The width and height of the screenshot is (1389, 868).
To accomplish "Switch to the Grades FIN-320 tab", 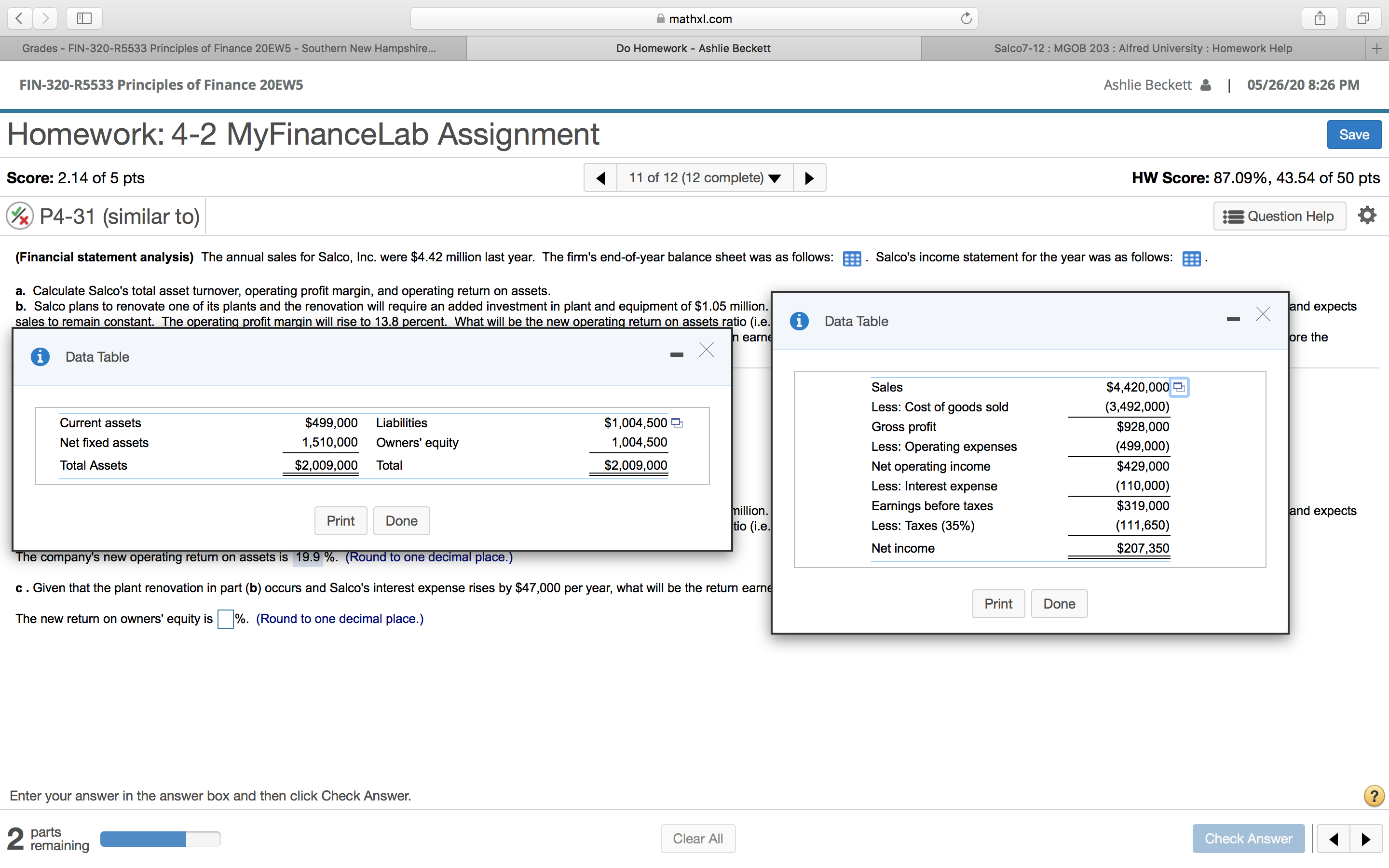I will (x=230, y=48).
